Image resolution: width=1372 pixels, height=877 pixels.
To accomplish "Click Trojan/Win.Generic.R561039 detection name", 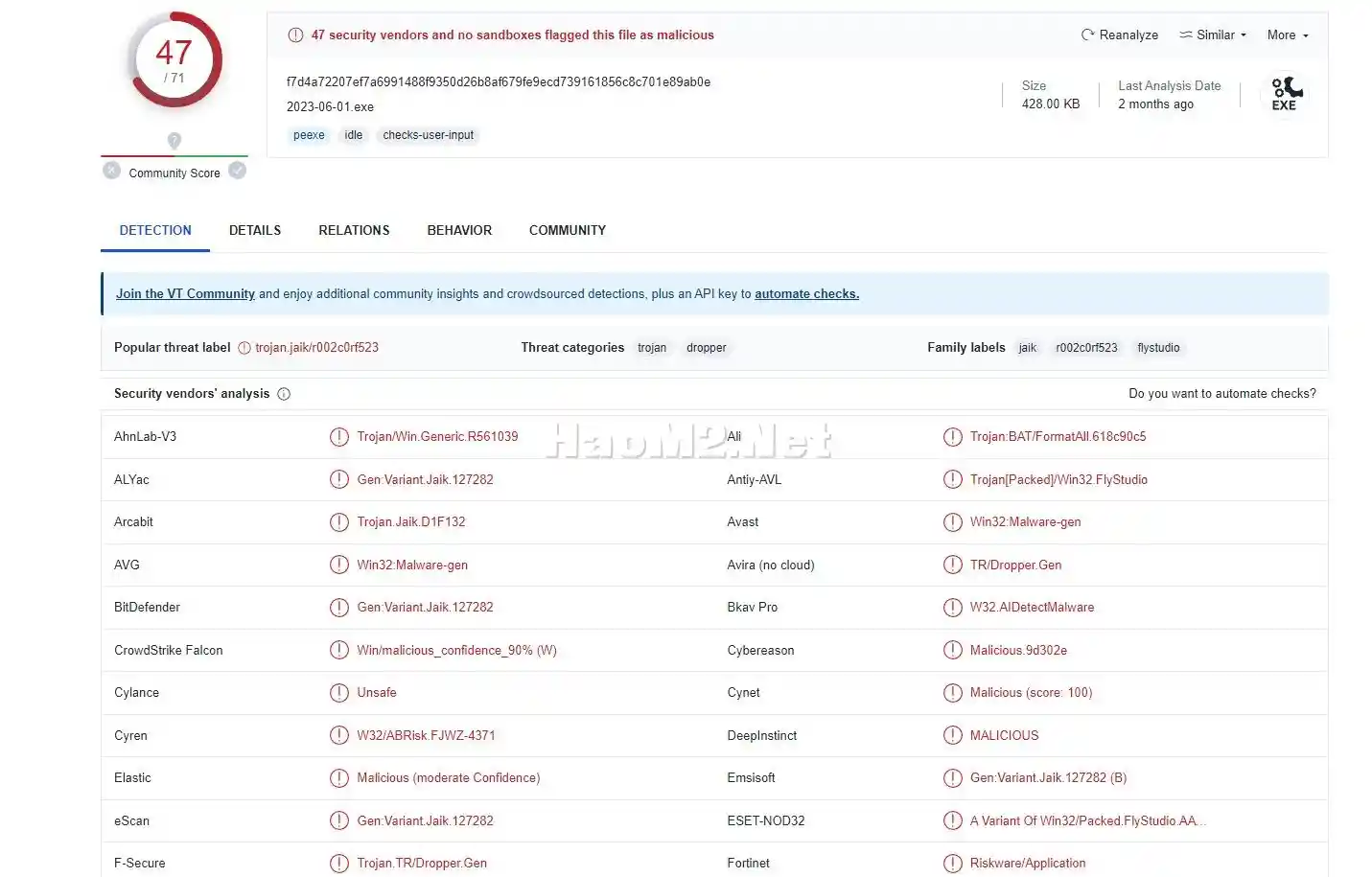I will coord(437,437).
